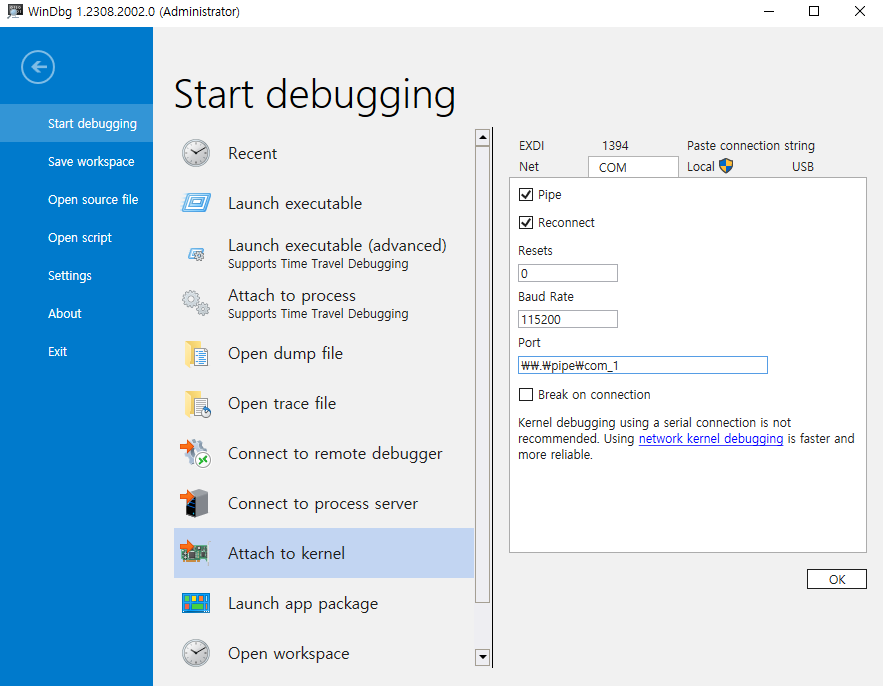Uncheck the Pipe checkbox
Viewport: 883px width, 686px height.
coord(525,195)
